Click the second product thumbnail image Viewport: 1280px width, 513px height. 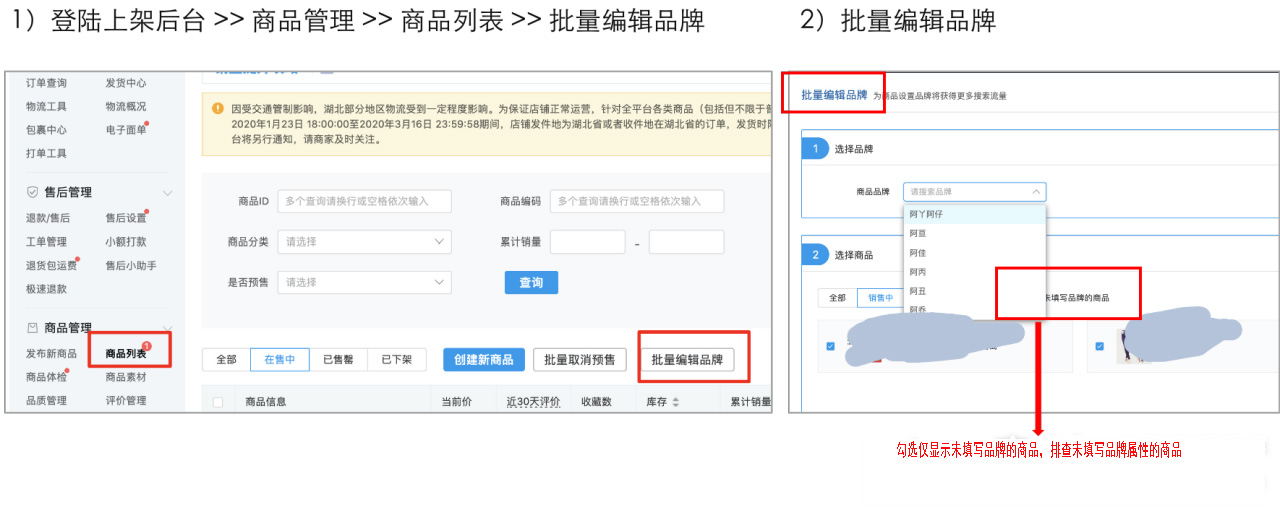[1128, 348]
